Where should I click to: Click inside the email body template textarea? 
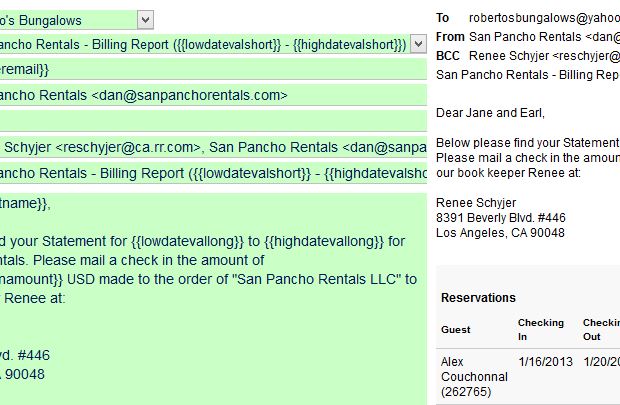212,290
